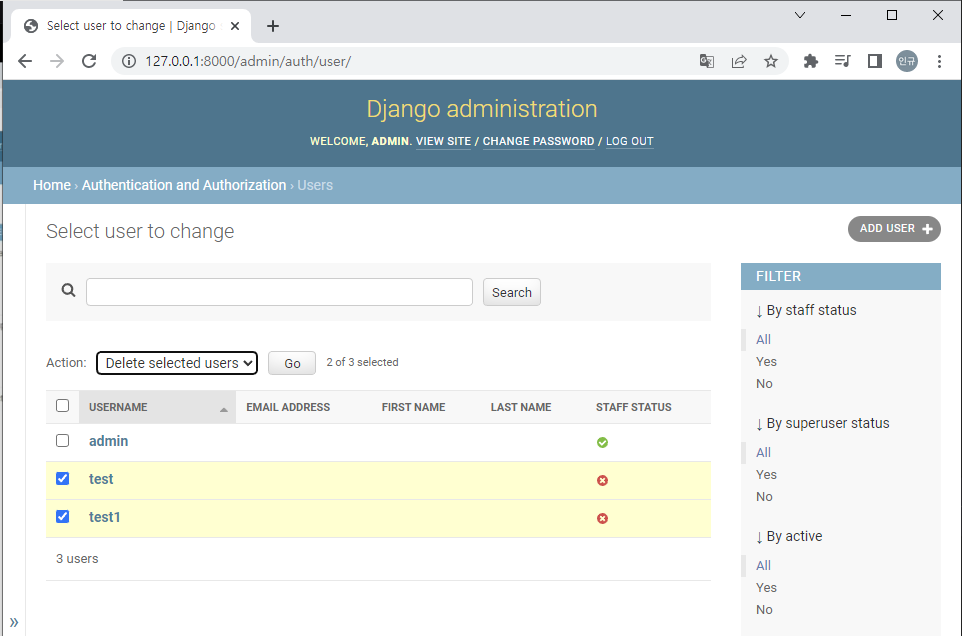Click the browser address bar URL
The image size is (962, 636).
[248, 61]
